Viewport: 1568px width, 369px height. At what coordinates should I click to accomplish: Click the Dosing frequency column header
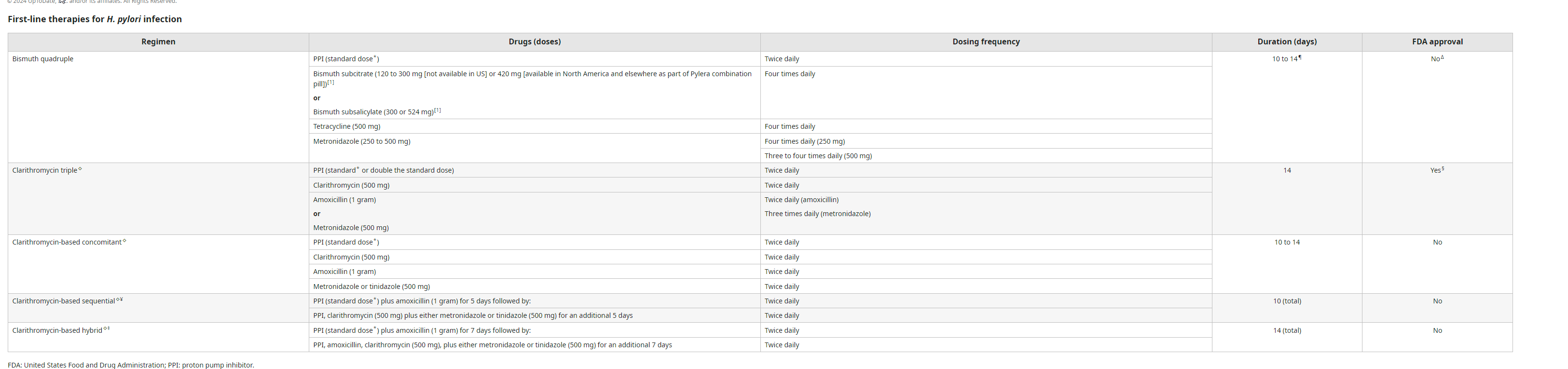[x=986, y=42]
